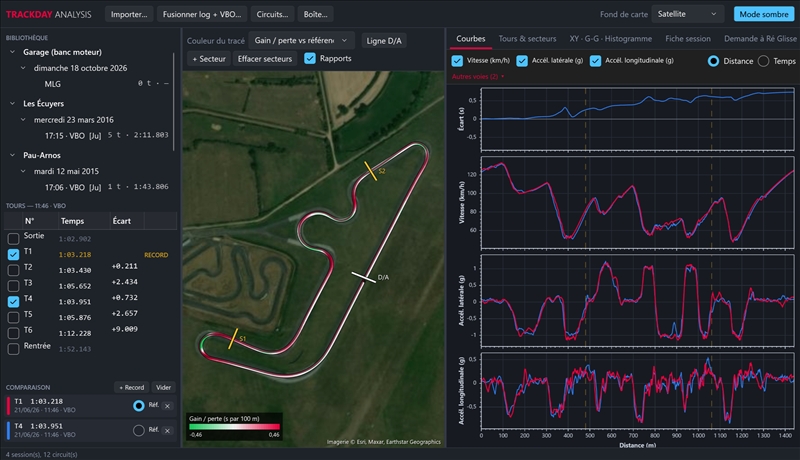Switch to Tours & secteurs tab
The width and height of the screenshot is (800, 460).
pyautogui.click(x=527, y=39)
